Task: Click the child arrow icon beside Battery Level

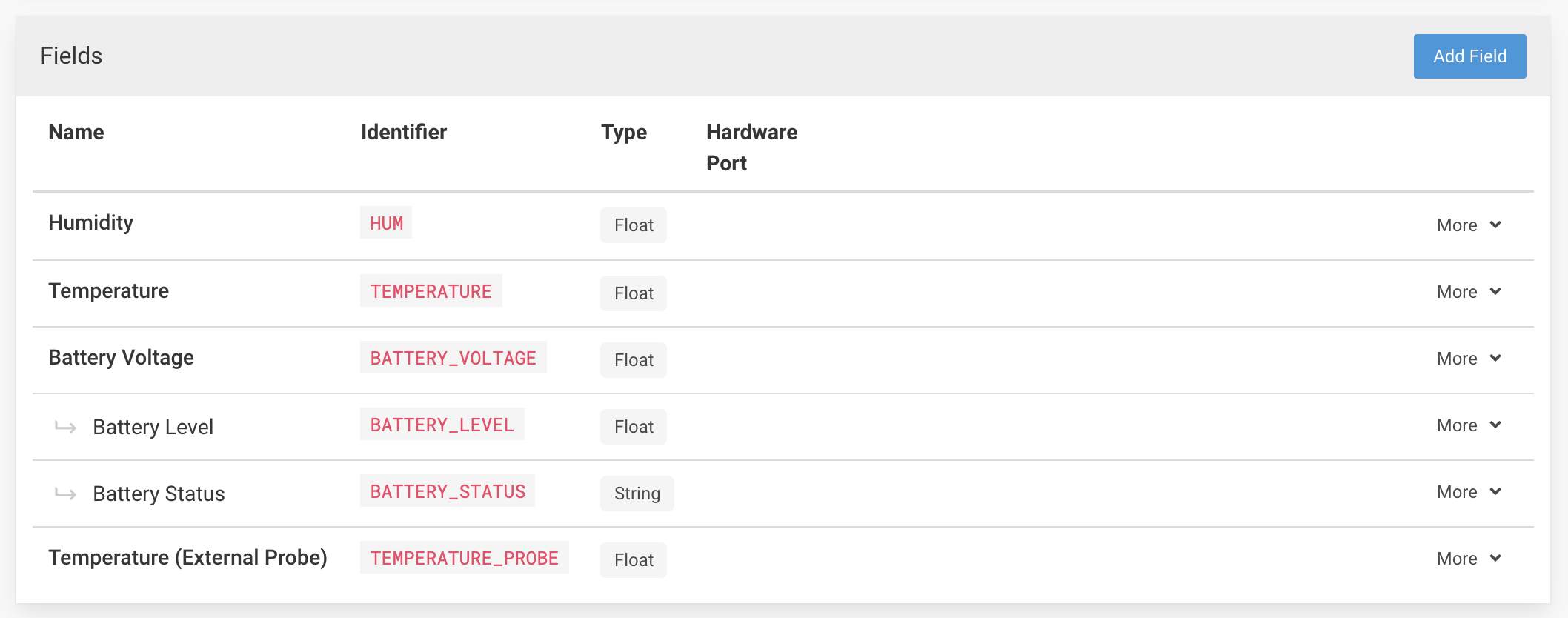Action: [x=66, y=427]
